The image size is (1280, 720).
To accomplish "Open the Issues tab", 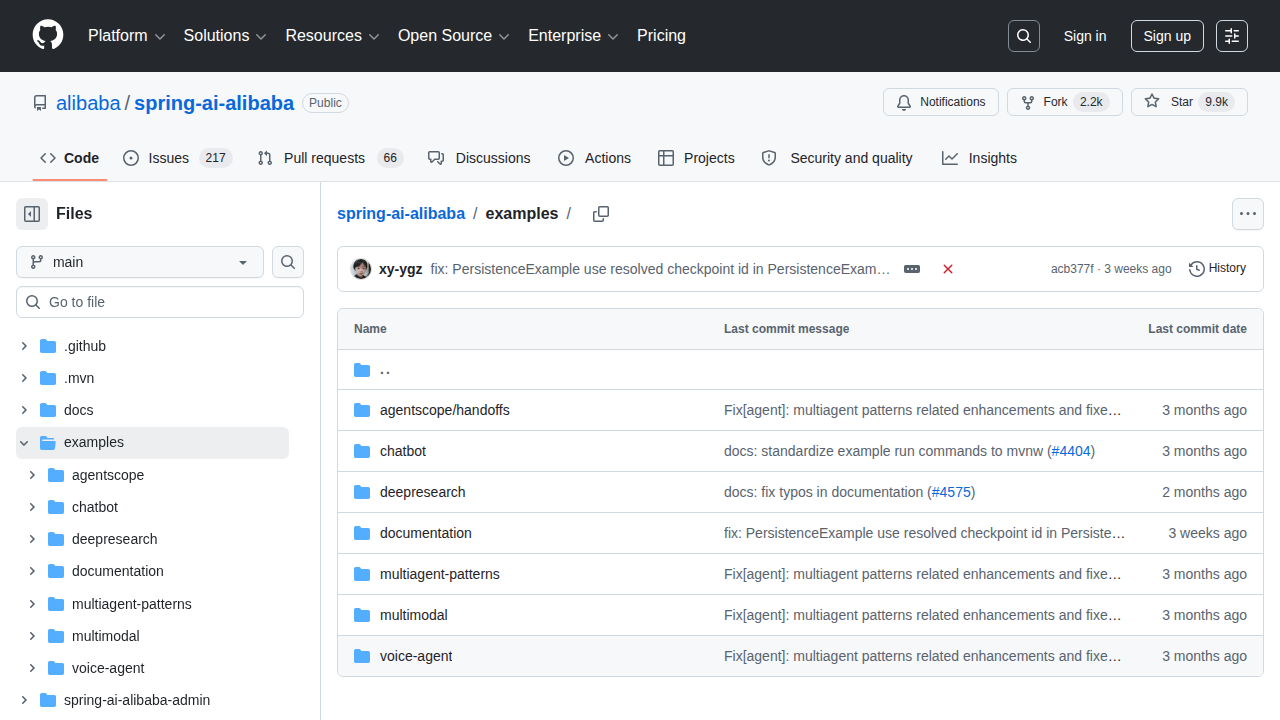I will coord(177,158).
